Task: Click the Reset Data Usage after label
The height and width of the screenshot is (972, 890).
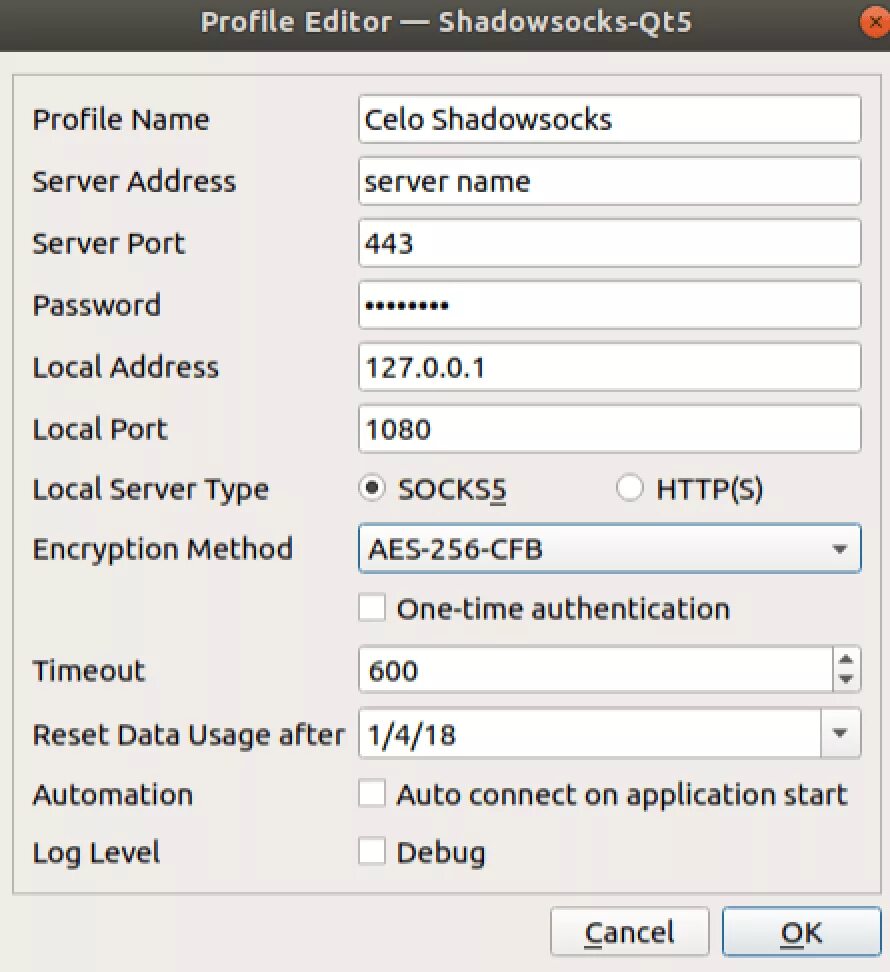Action: (188, 735)
